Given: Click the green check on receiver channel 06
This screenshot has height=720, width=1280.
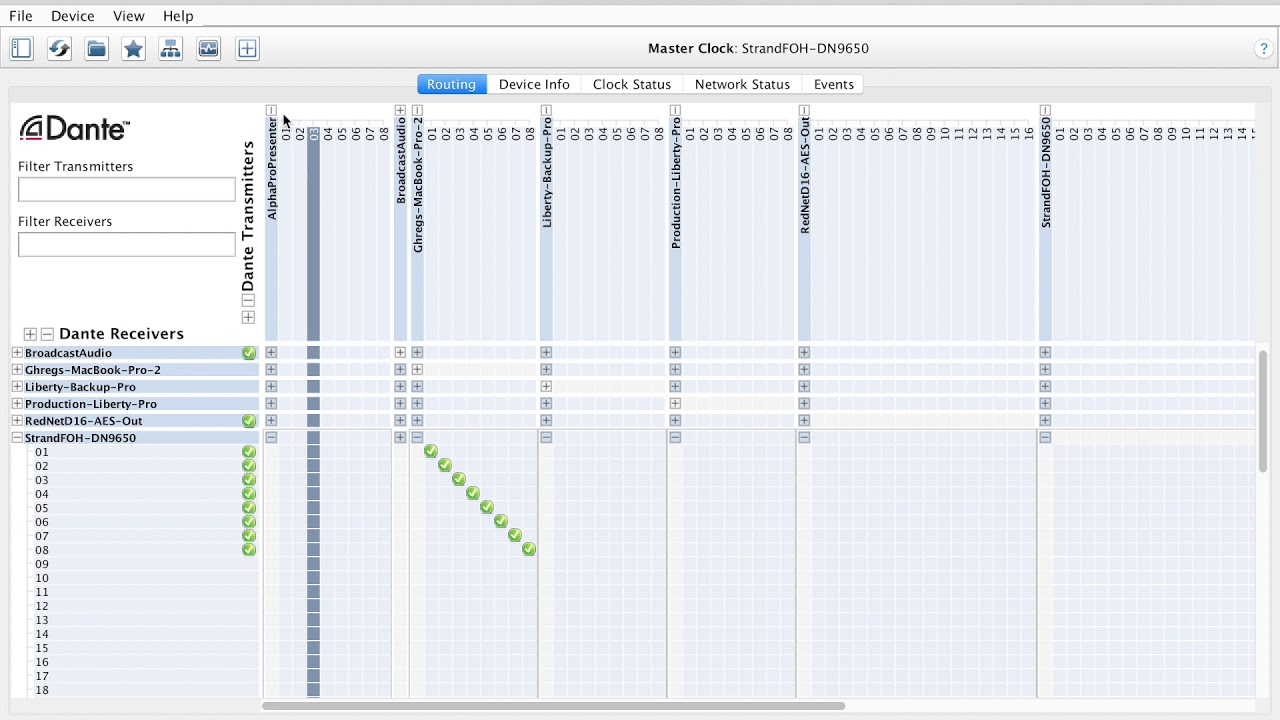Looking at the screenshot, I should pos(249,522).
